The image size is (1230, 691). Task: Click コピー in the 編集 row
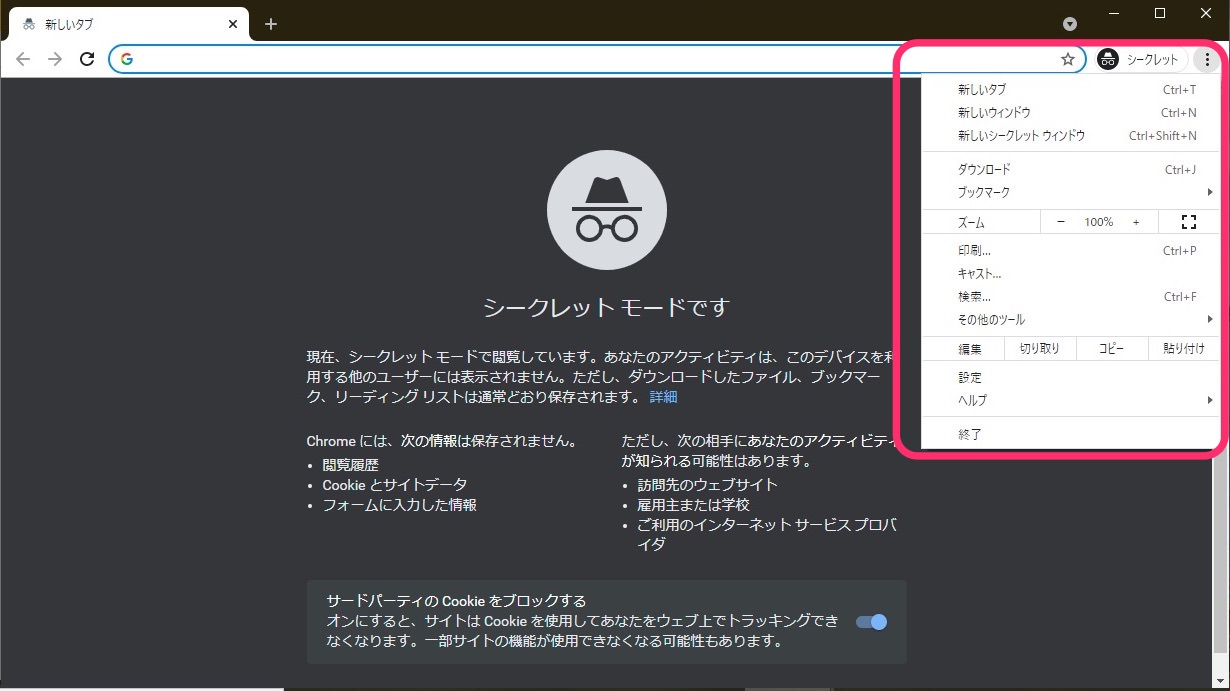(x=1111, y=348)
